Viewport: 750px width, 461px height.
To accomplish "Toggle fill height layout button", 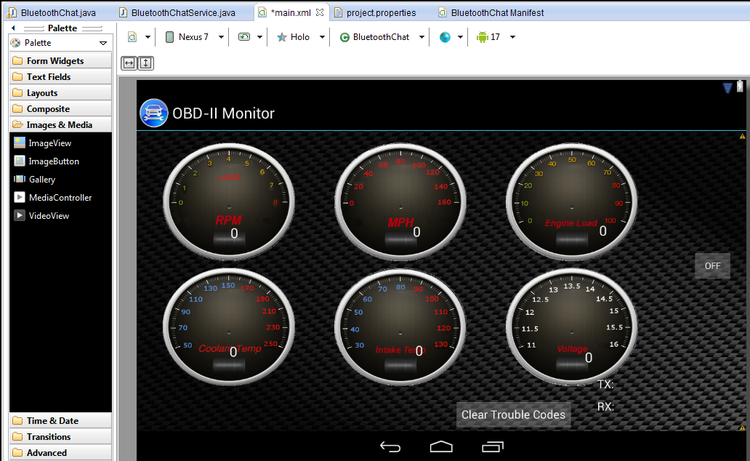I will (146, 63).
